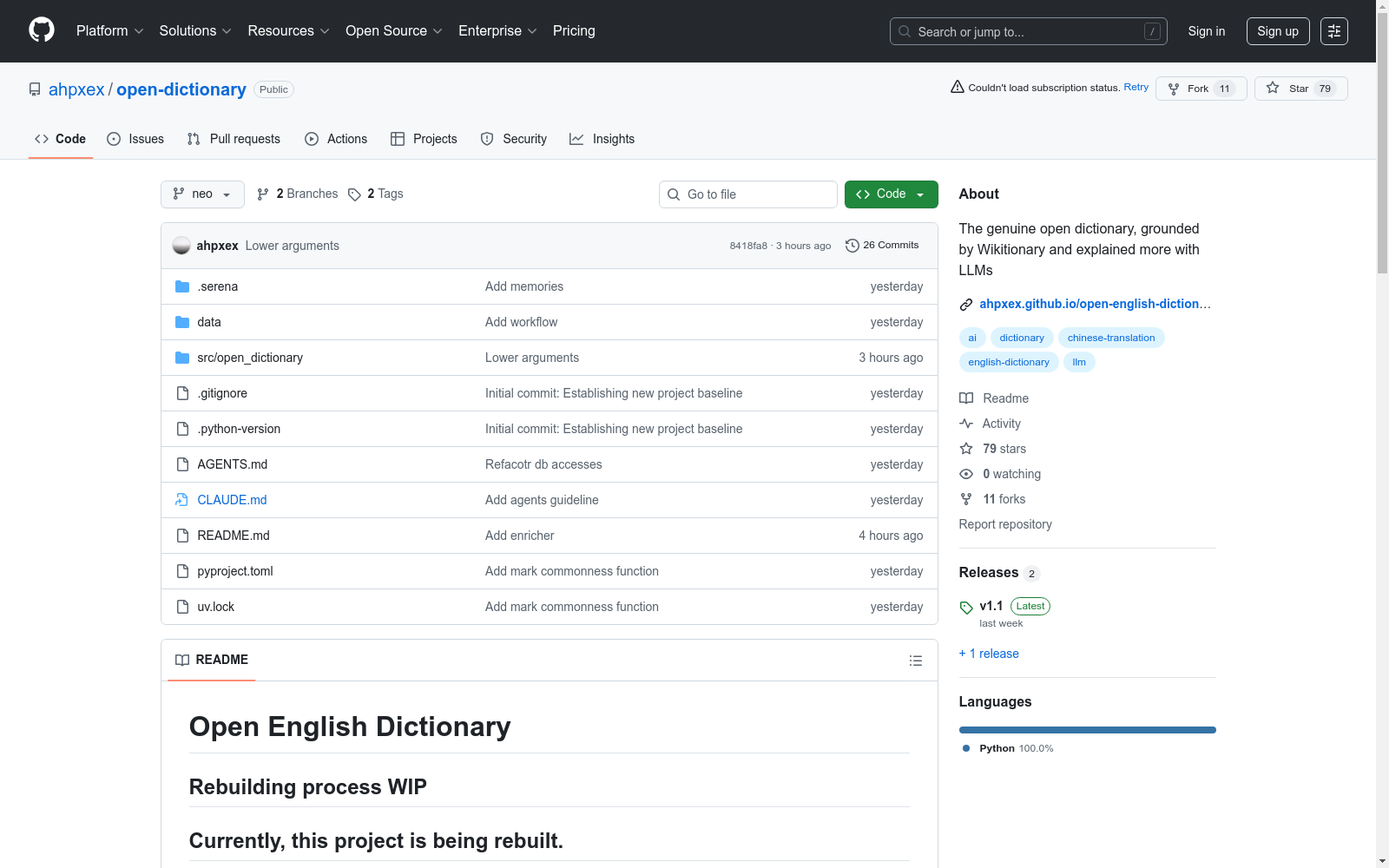The width and height of the screenshot is (1389, 868).
Task: Open the green Code clone dropdown
Action: click(892, 194)
